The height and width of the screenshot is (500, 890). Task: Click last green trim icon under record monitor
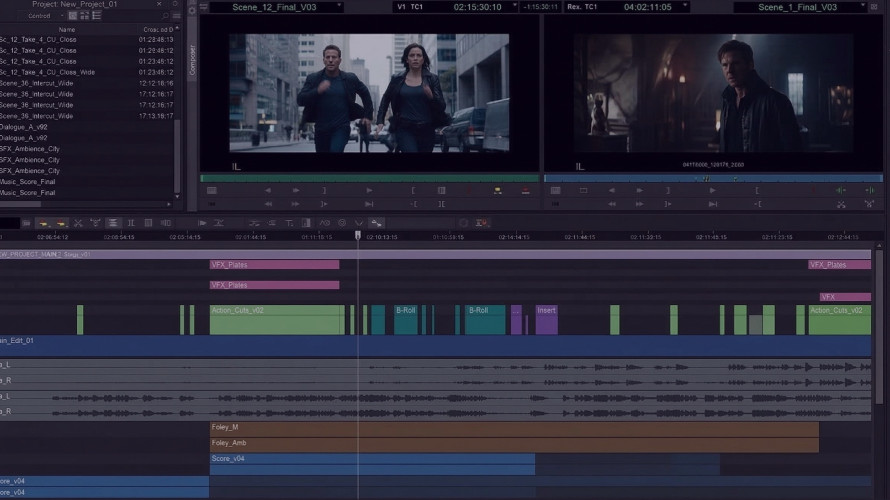click(x=869, y=191)
